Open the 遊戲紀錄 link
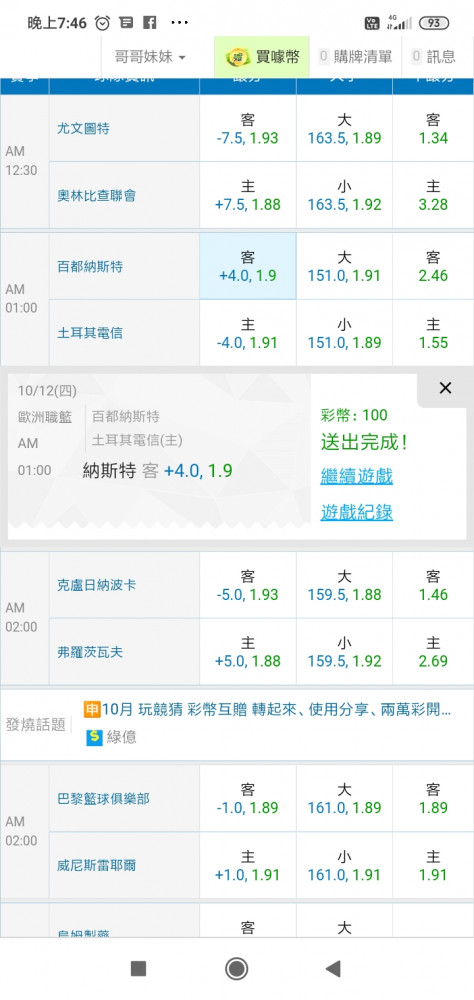 [x=357, y=512]
